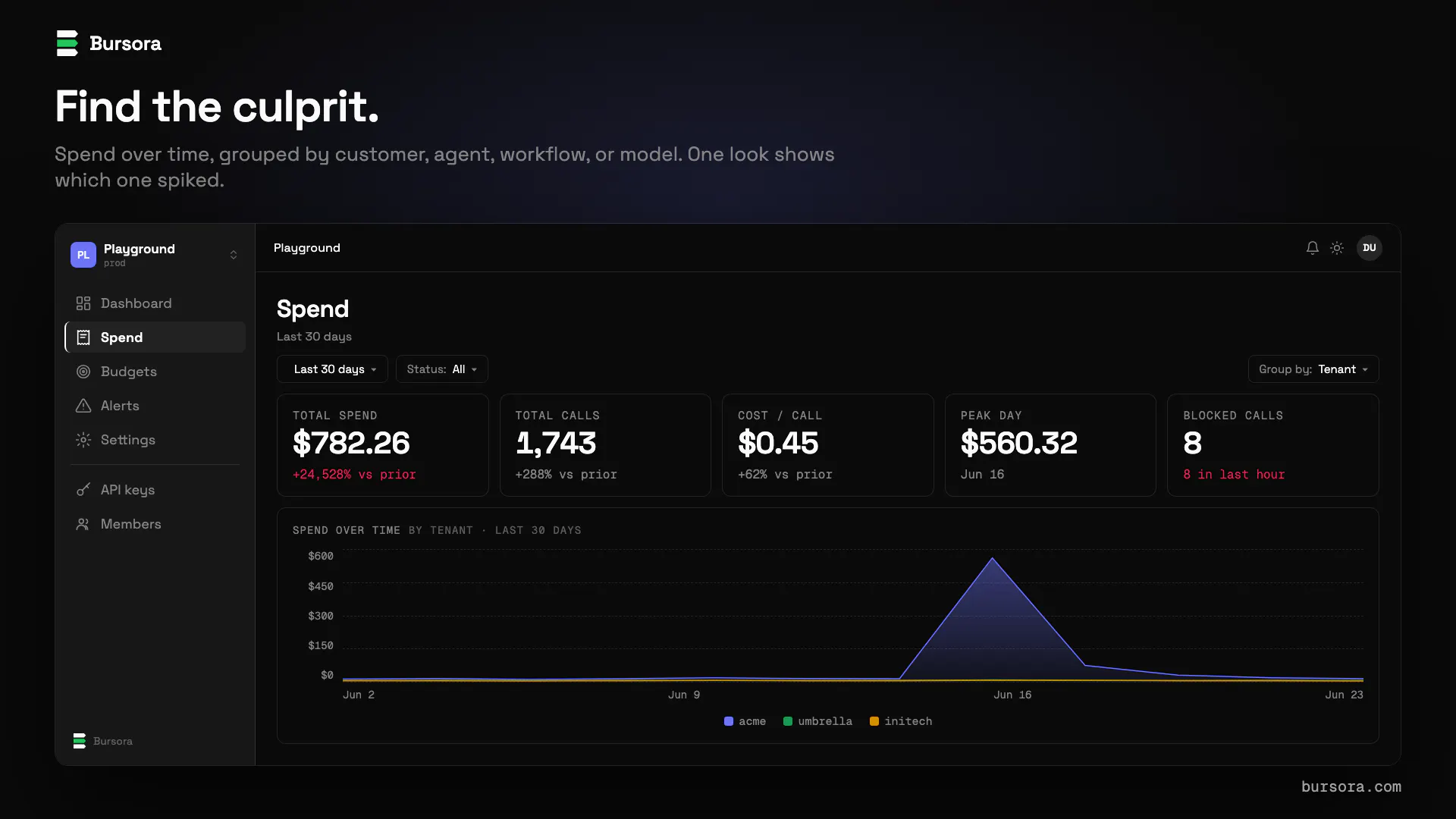The height and width of the screenshot is (819, 1456).
Task: Click the API keys key icon
Action: 83,490
